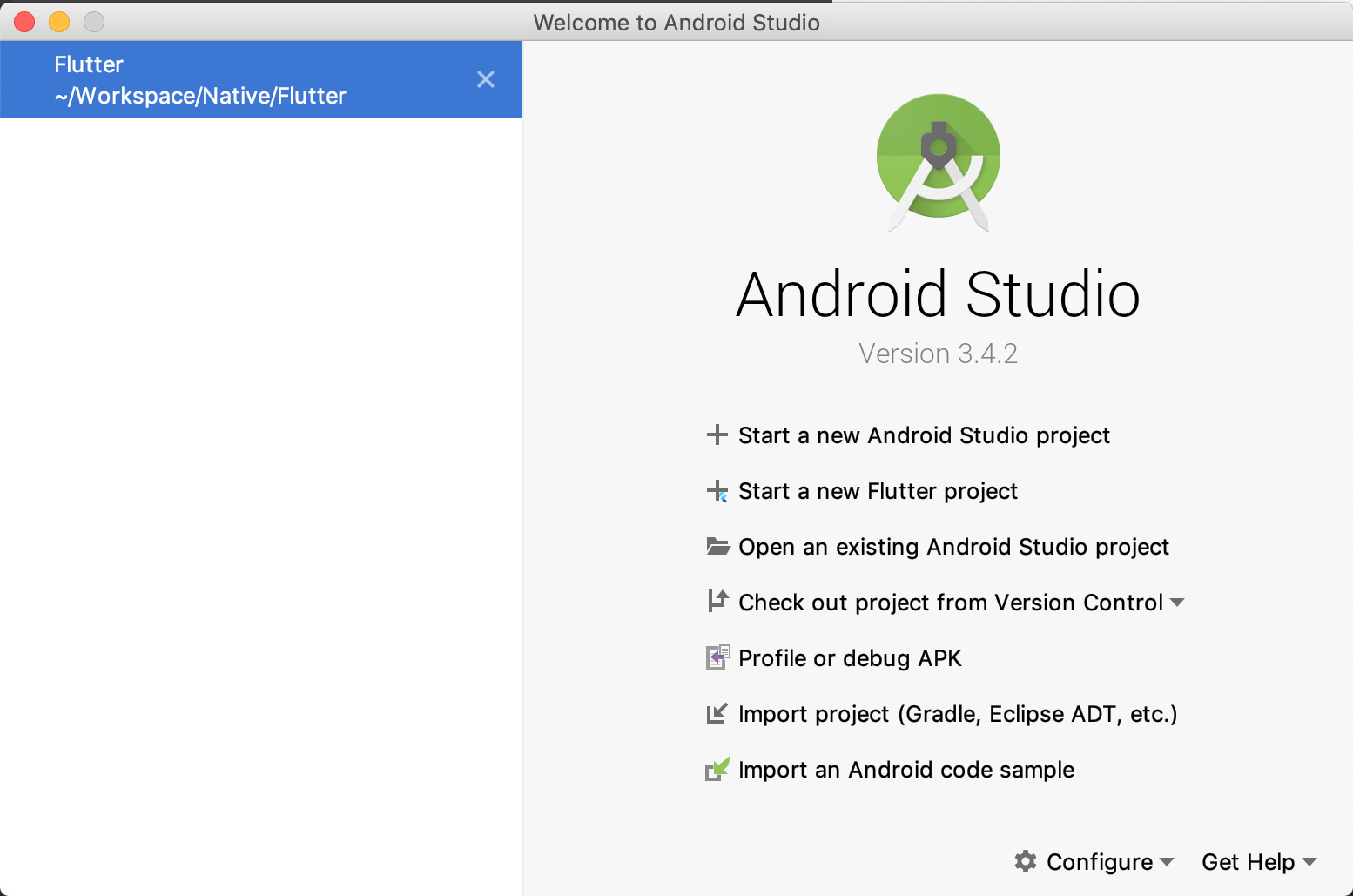The height and width of the screenshot is (896, 1353).
Task: Expand the Version Control dropdown arrow
Action: coord(1177,603)
